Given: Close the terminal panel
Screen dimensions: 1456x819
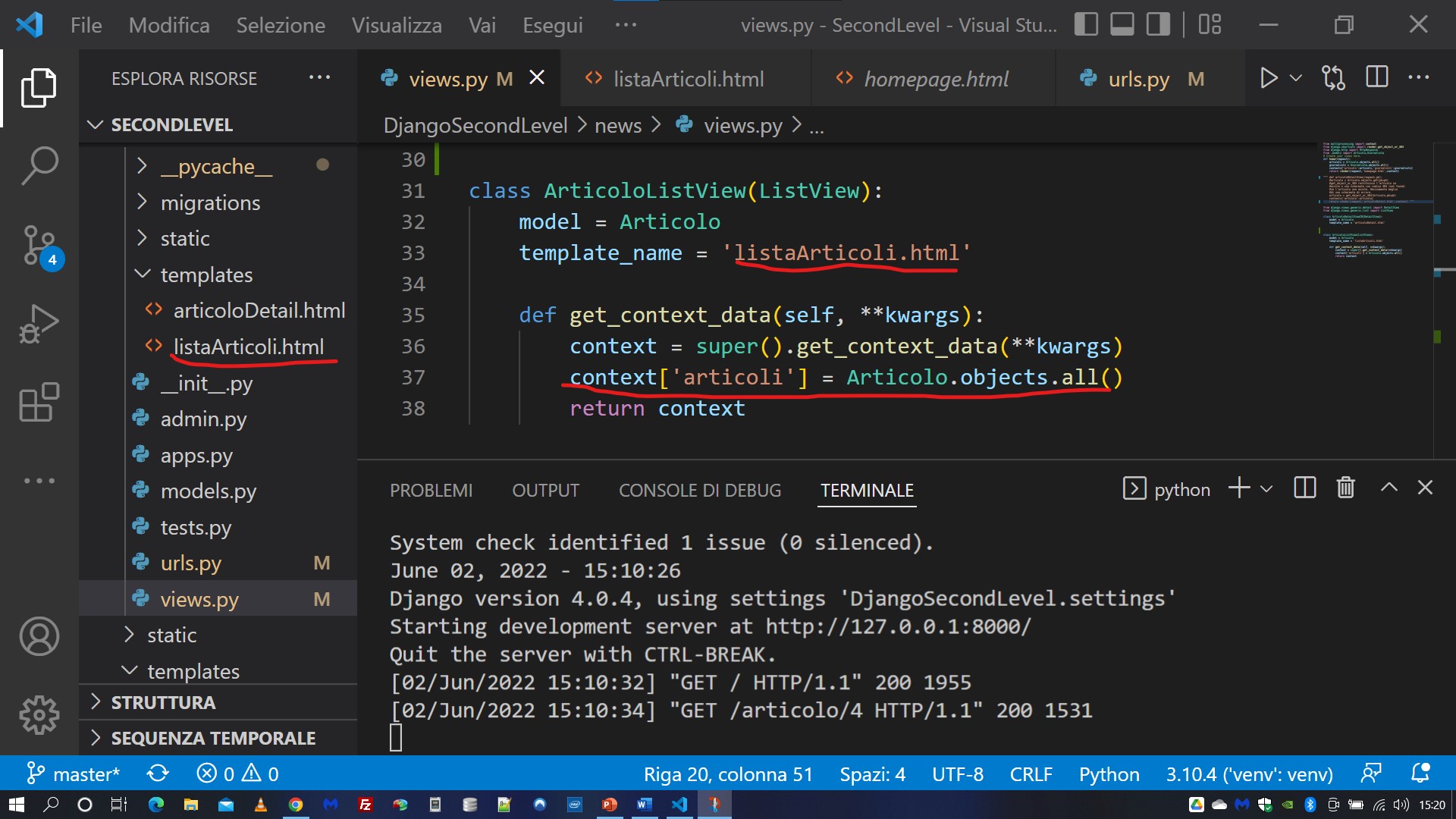Looking at the screenshot, I should (x=1425, y=488).
